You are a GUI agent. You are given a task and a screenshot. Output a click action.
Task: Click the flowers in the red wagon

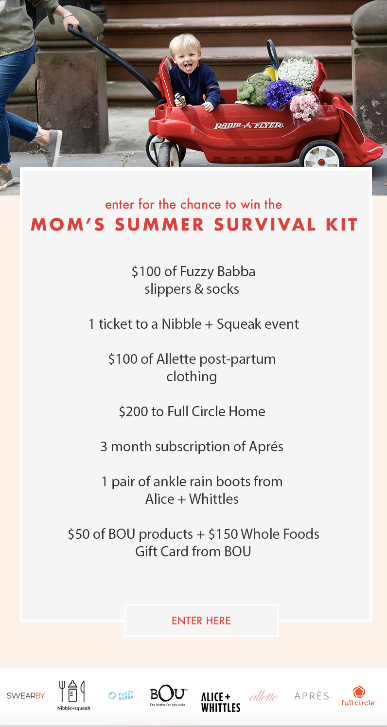[x=292, y=88]
